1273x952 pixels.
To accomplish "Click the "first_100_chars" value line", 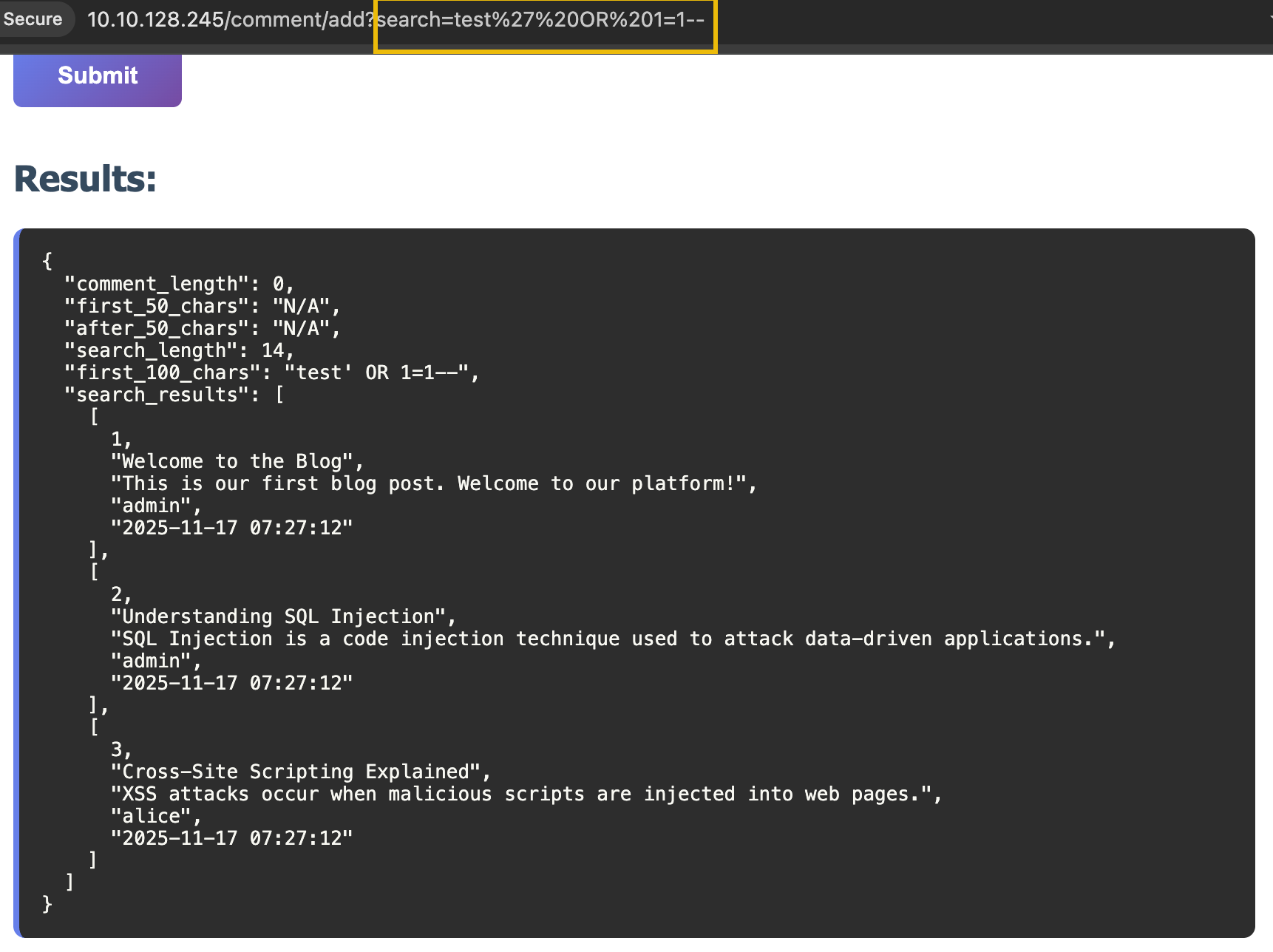I will (272, 373).
